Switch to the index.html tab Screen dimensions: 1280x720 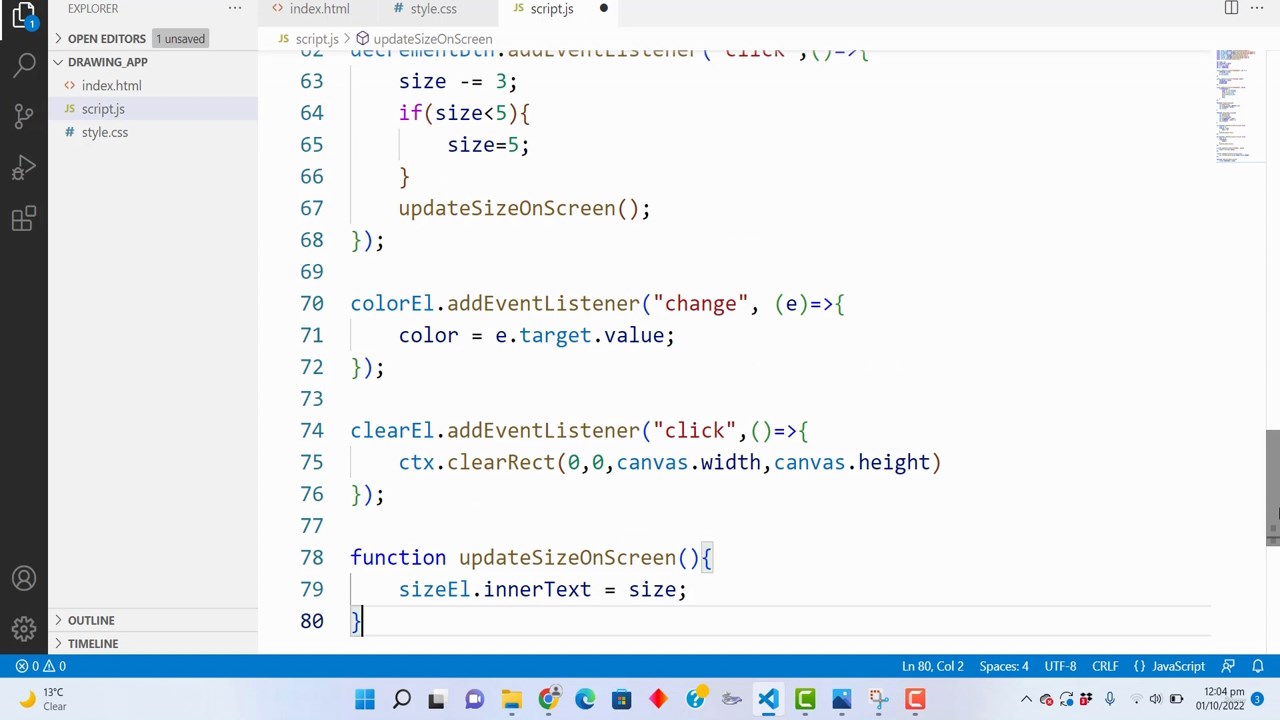[x=319, y=9]
